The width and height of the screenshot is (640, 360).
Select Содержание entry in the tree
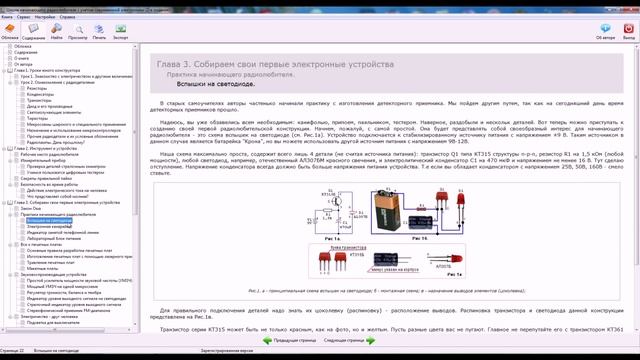coord(26,52)
